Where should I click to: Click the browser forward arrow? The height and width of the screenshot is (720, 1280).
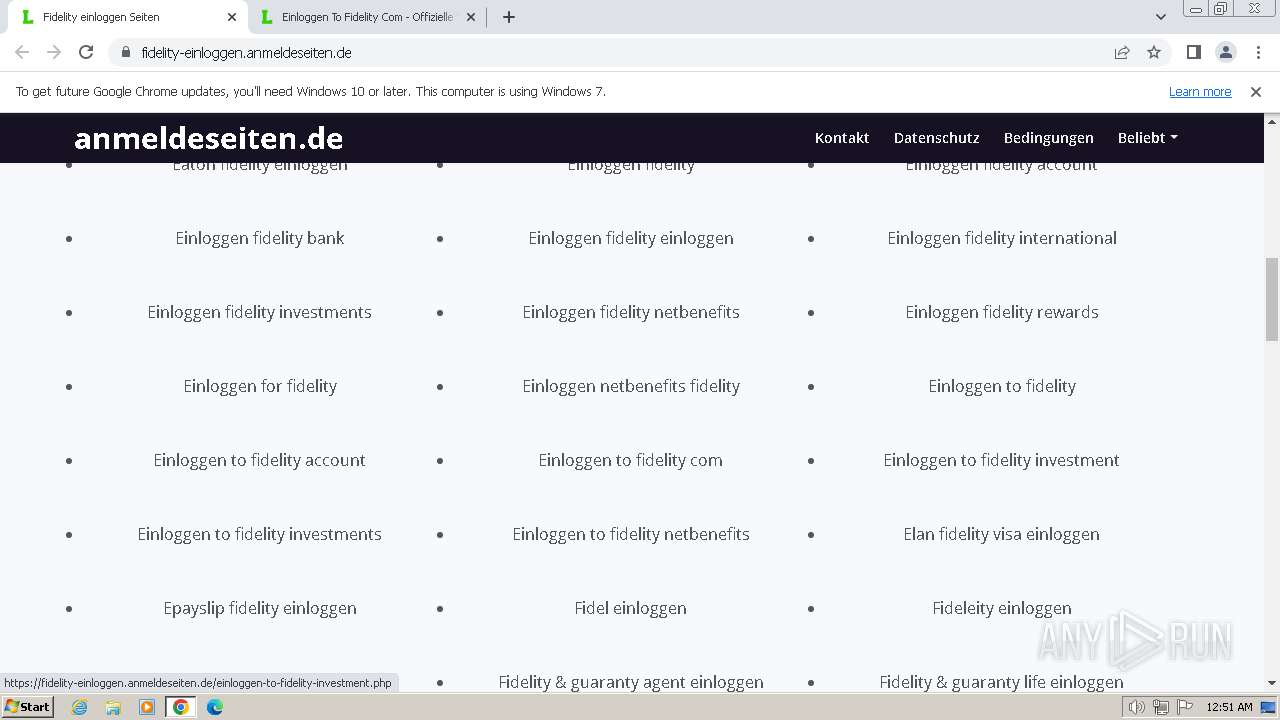coord(54,52)
